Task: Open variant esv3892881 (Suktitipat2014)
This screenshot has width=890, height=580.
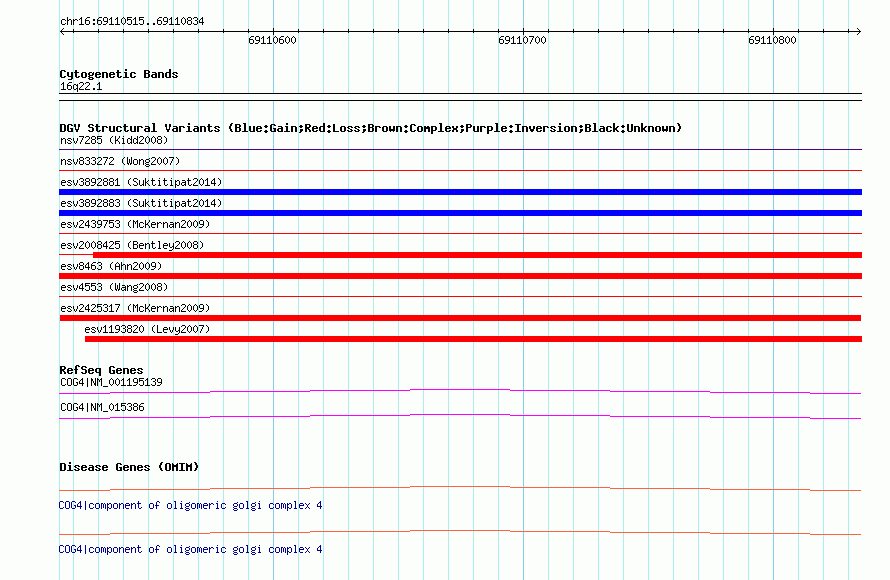Action: coord(141,182)
